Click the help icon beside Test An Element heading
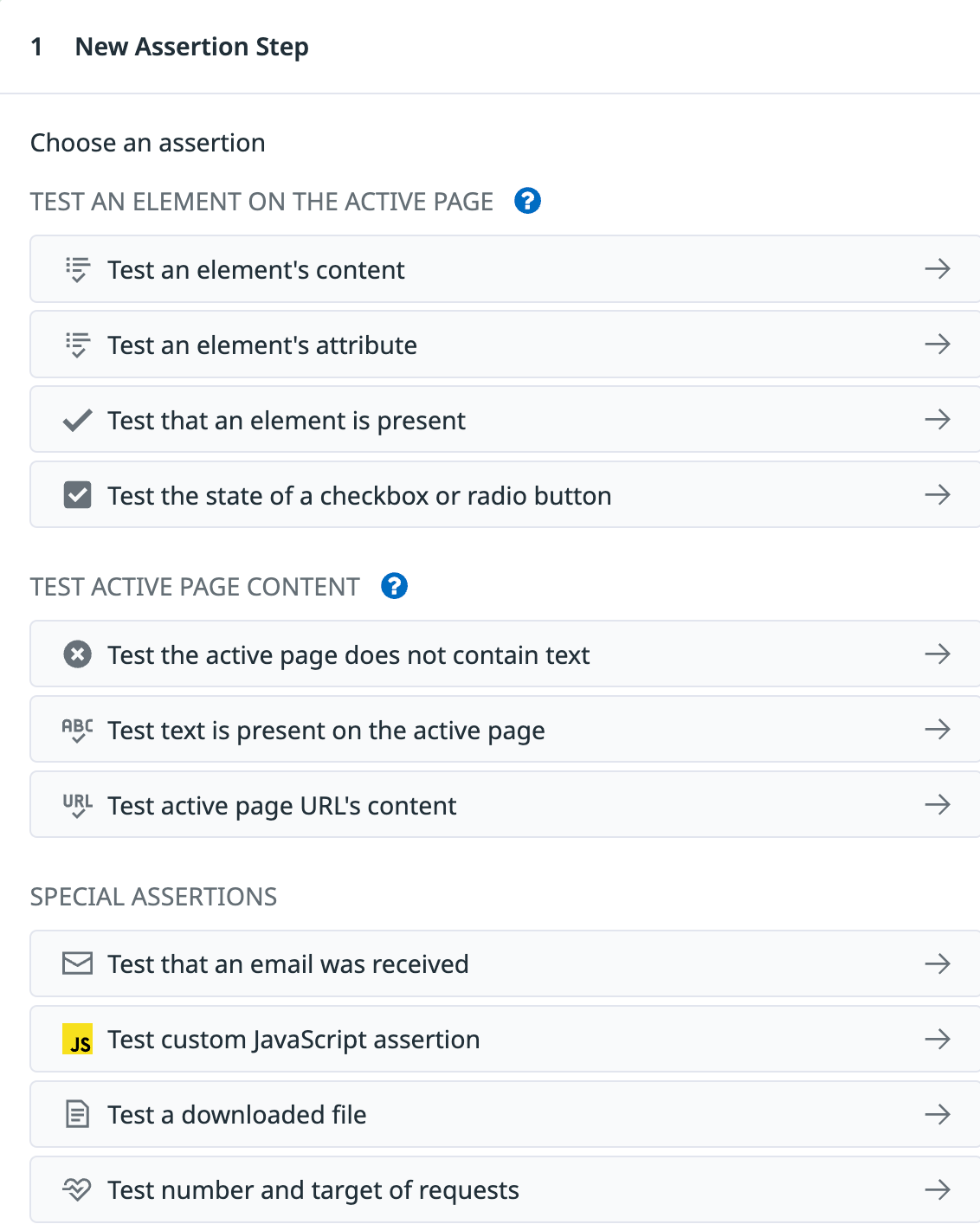The image size is (980, 1224). pyautogui.click(x=527, y=201)
